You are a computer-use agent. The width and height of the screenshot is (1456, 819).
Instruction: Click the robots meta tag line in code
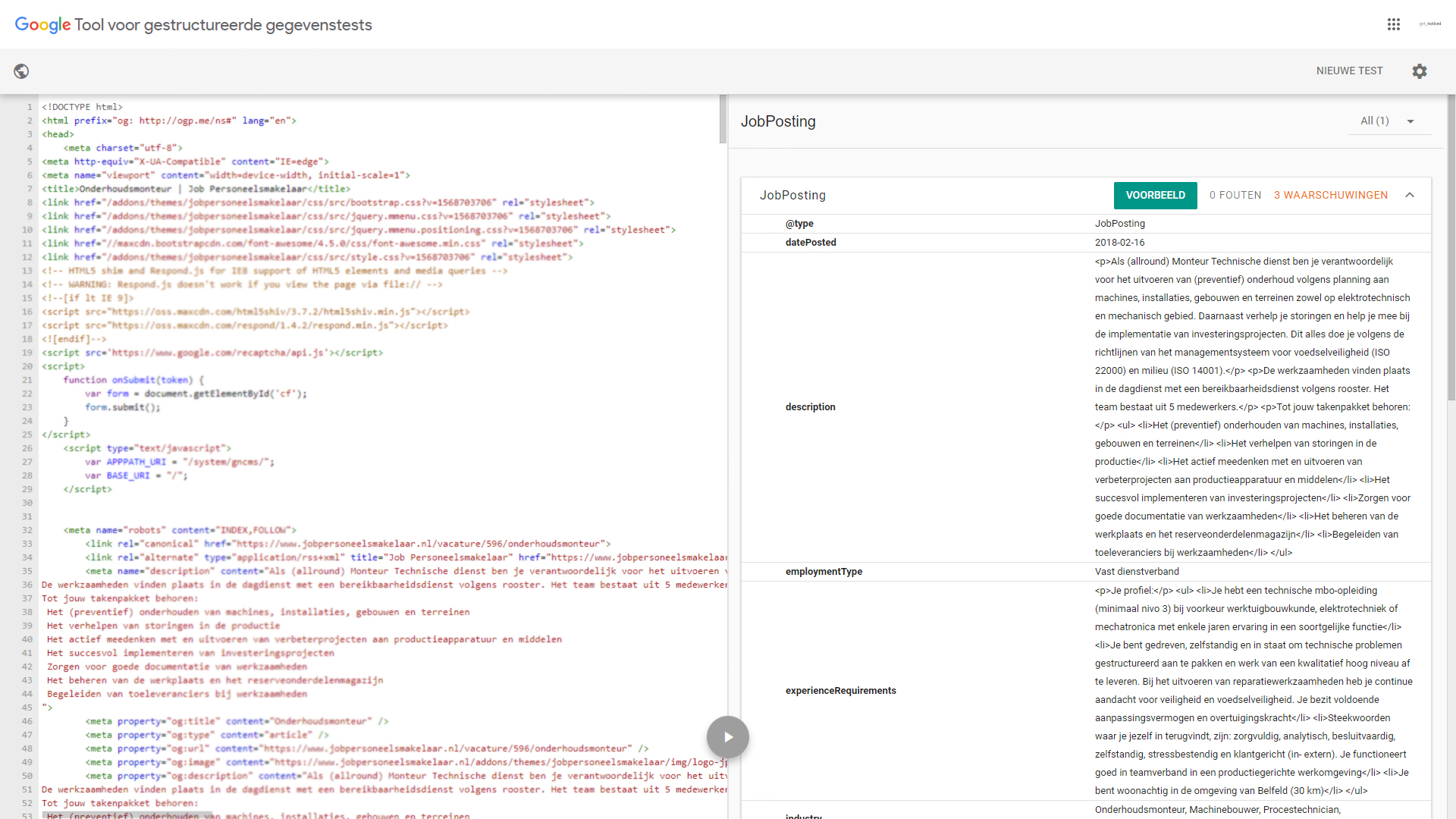180,530
